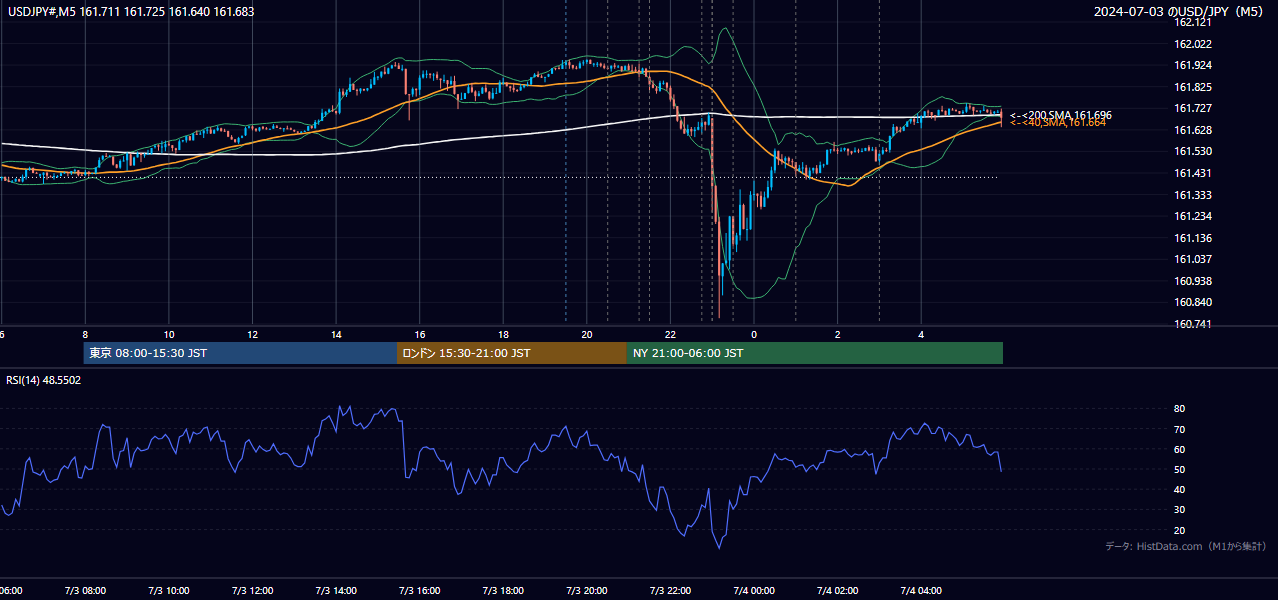The width and height of the screenshot is (1278, 600).
Task: Select the NY 21:00-06:00 JST session bar
Action: tap(815, 353)
